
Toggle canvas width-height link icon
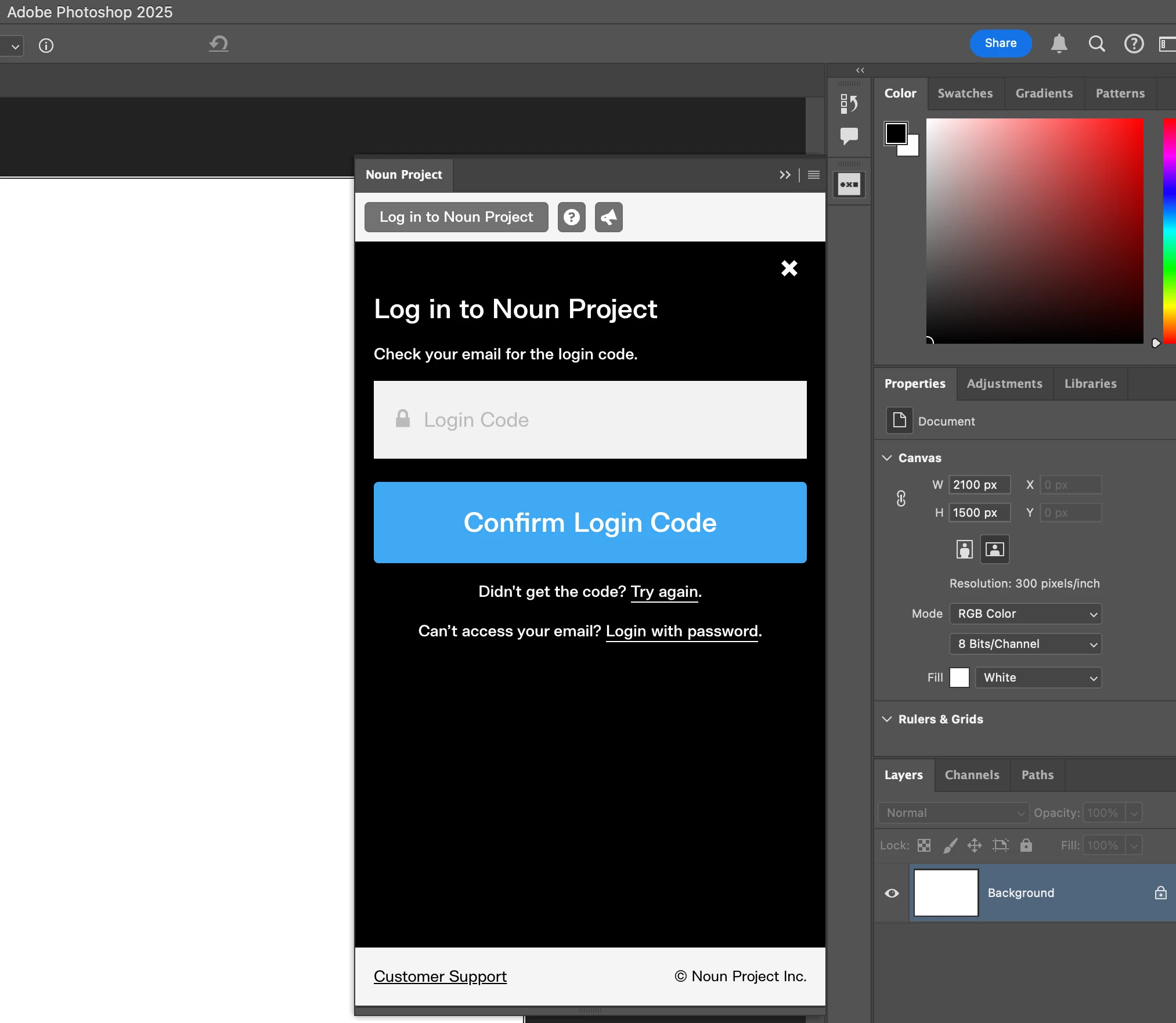tap(901, 499)
